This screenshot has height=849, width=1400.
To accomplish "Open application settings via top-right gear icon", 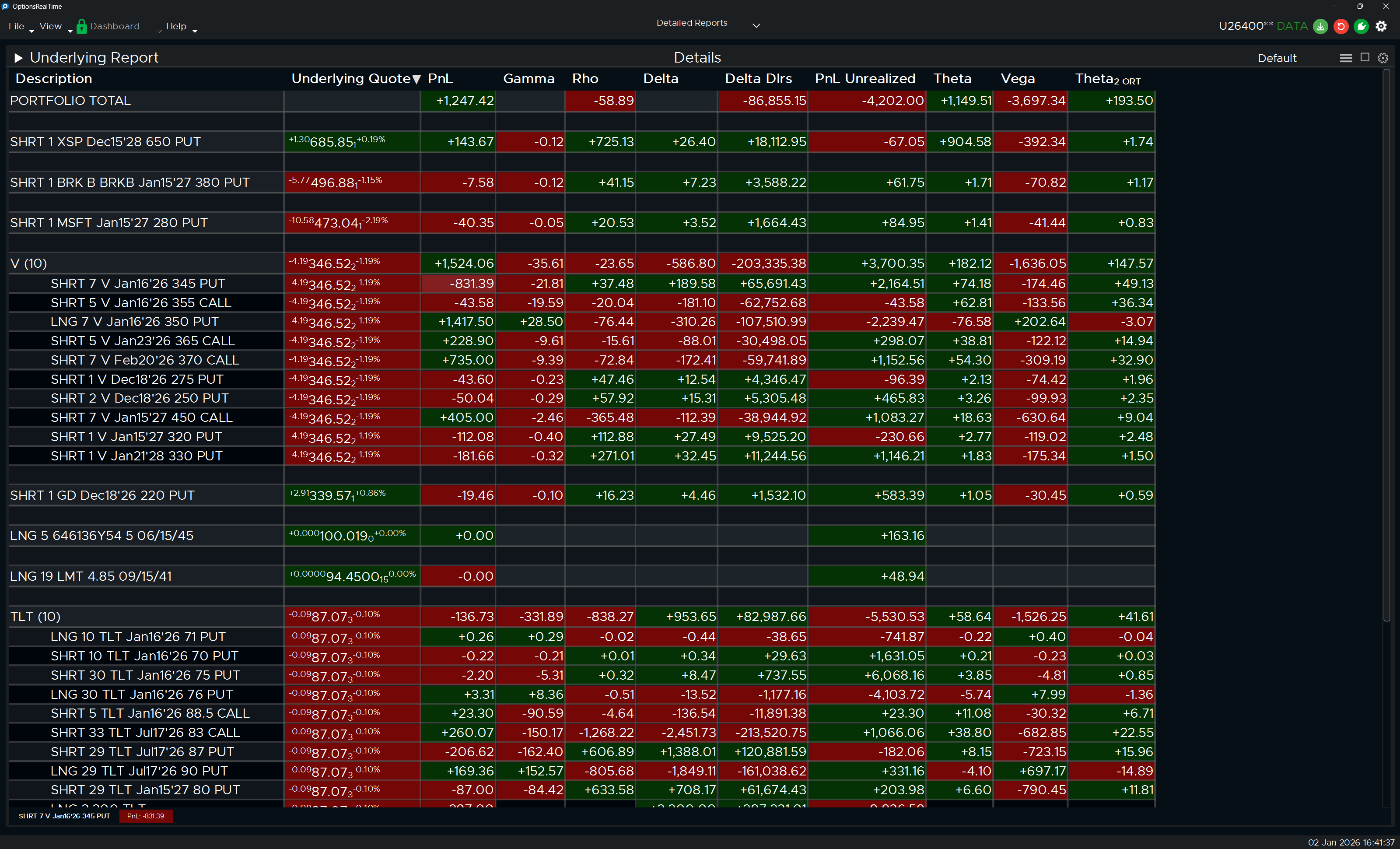I will point(1382,26).
